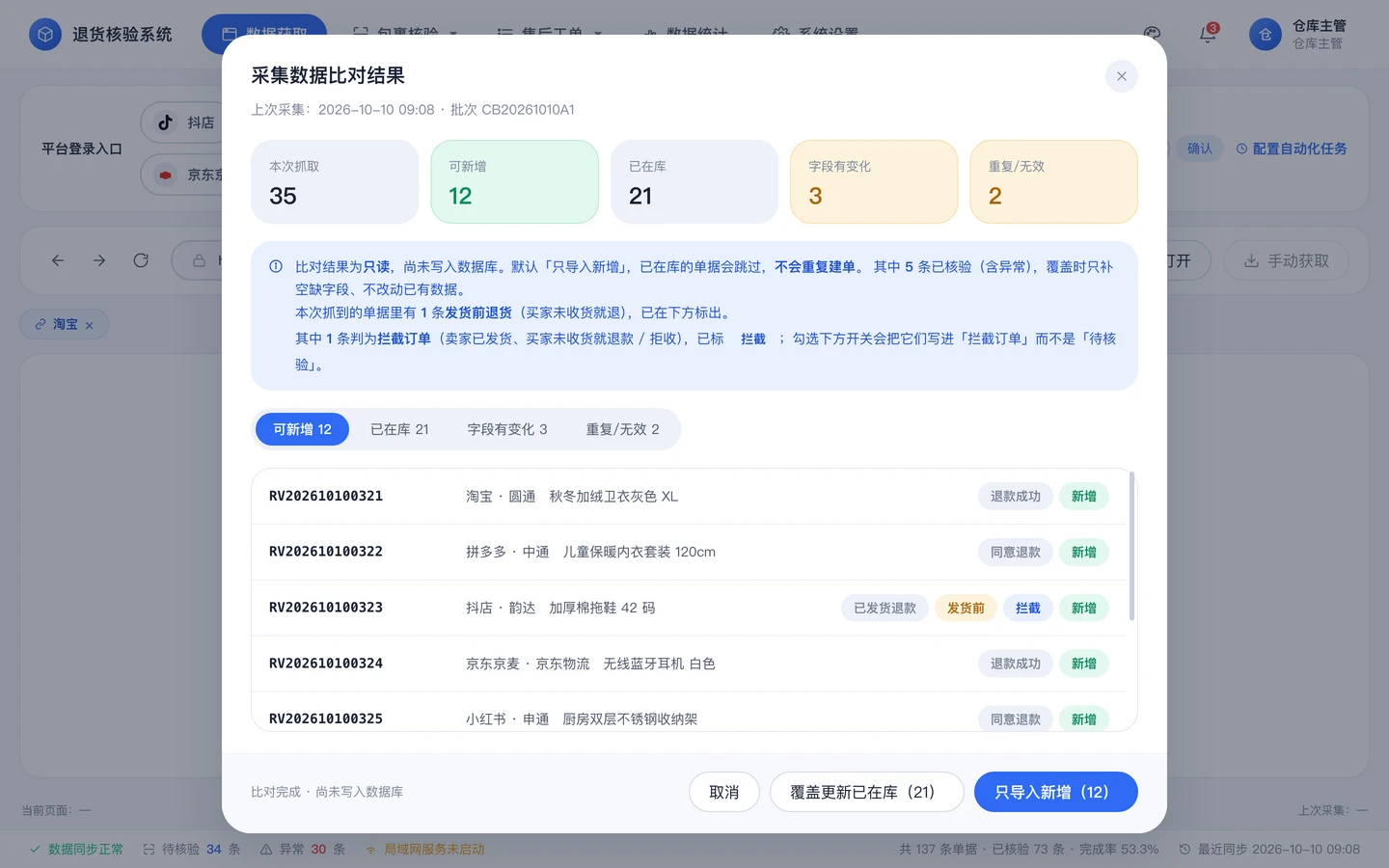The width and height of the screenshot is (1389, 868).
Task: Switch to the 已在库 21 tab
Action: [x=399, y=429]
